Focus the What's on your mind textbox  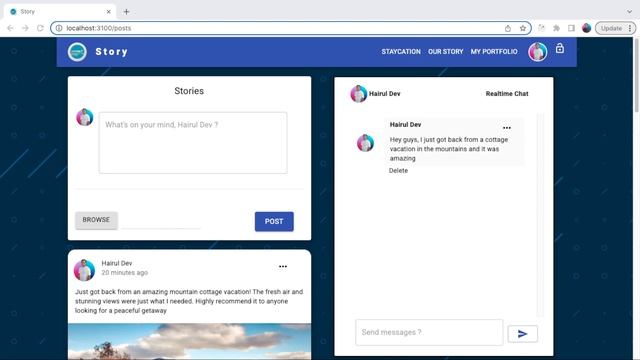193,143
